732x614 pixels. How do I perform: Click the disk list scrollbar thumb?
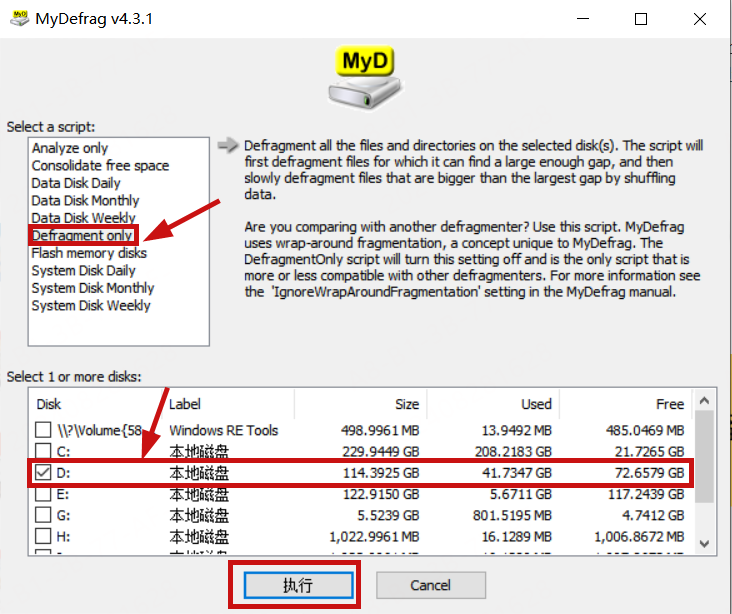pyautogui.click(x=704, y=457)
